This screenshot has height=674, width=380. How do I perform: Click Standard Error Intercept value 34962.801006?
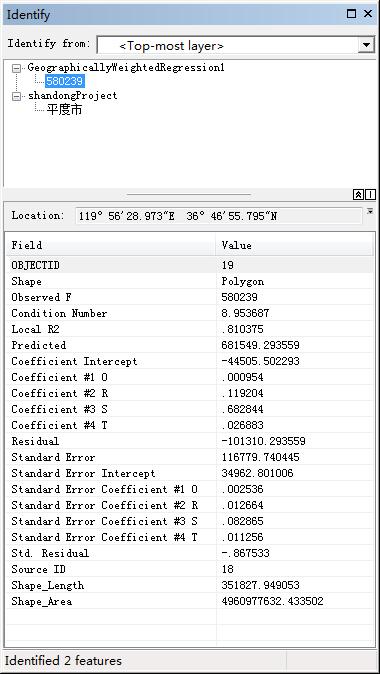click(x=257, y=473)
